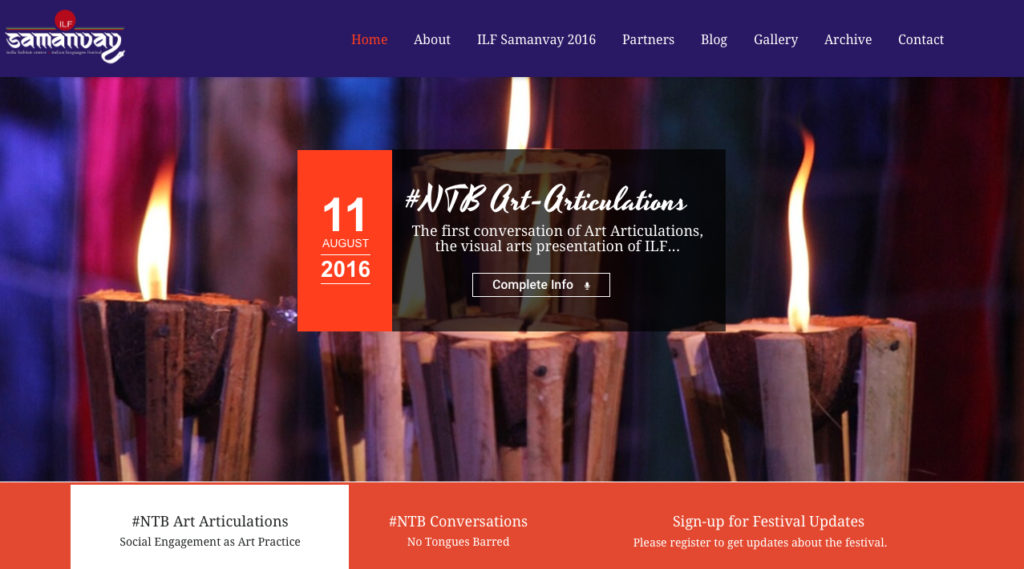Click Social Engagement as Art Practice subtitle
The height and width of the screenshot is (569, 1024).
tap(210, 542)
